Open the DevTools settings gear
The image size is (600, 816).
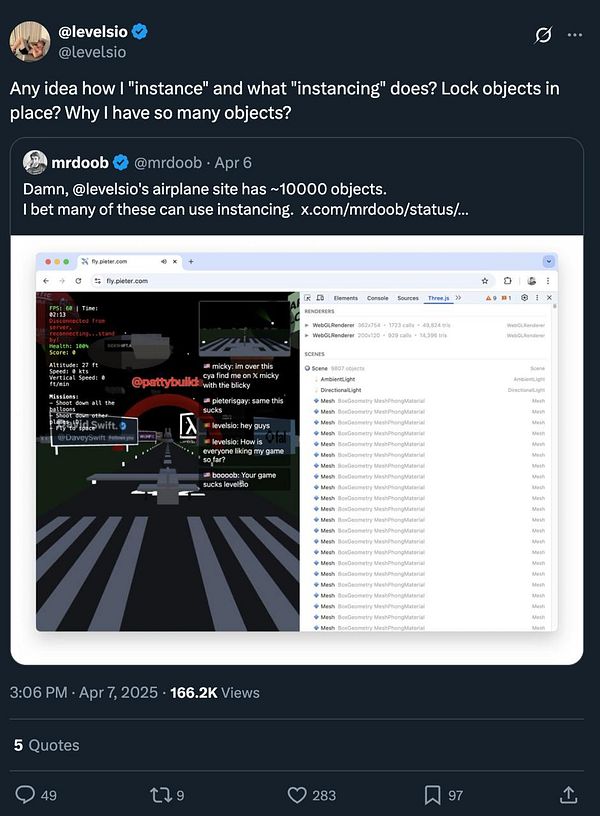(523, 297)
